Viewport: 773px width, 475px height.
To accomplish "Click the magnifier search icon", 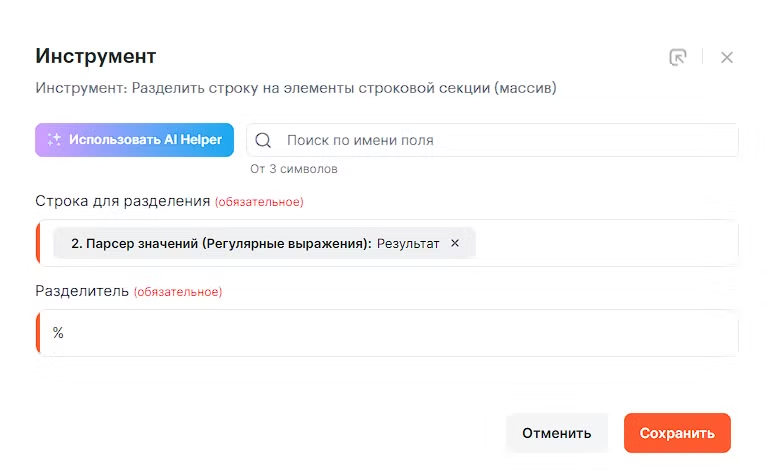I will tap(264, 141).
